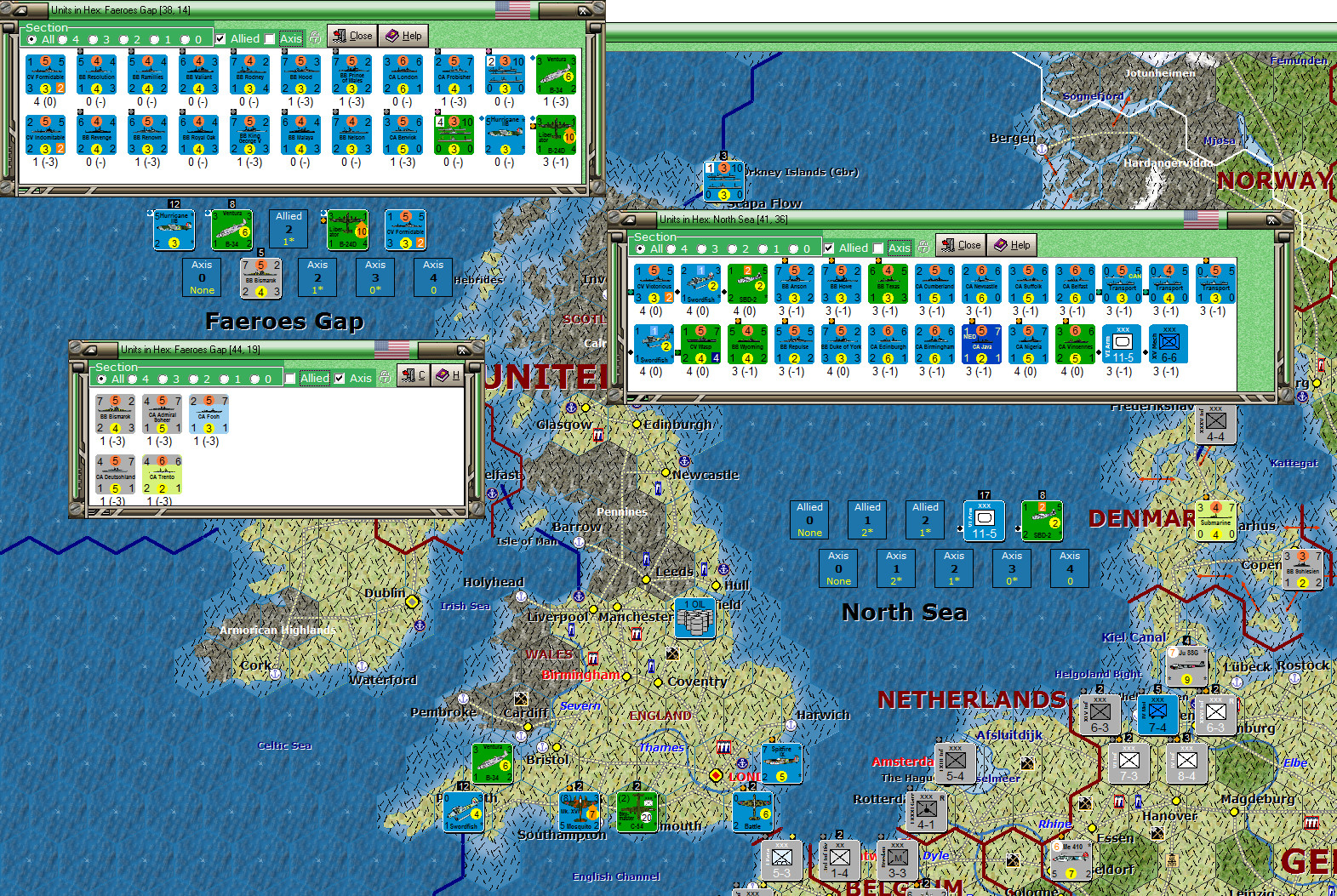Screen dimensions: 1337x896
Task: Select the CAN Transport counter
Action: (1122, 284)
